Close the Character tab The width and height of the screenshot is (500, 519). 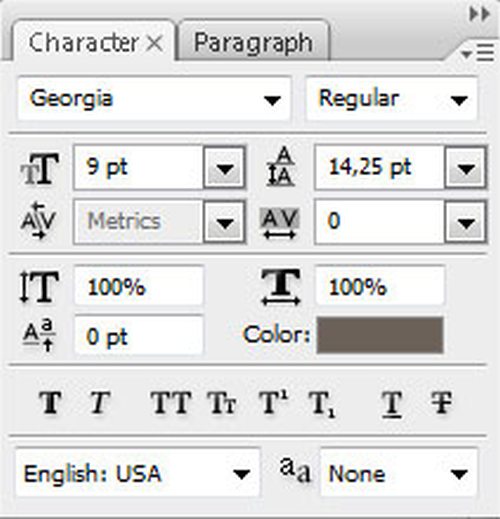pyautogui.click(x=155, y=43)
